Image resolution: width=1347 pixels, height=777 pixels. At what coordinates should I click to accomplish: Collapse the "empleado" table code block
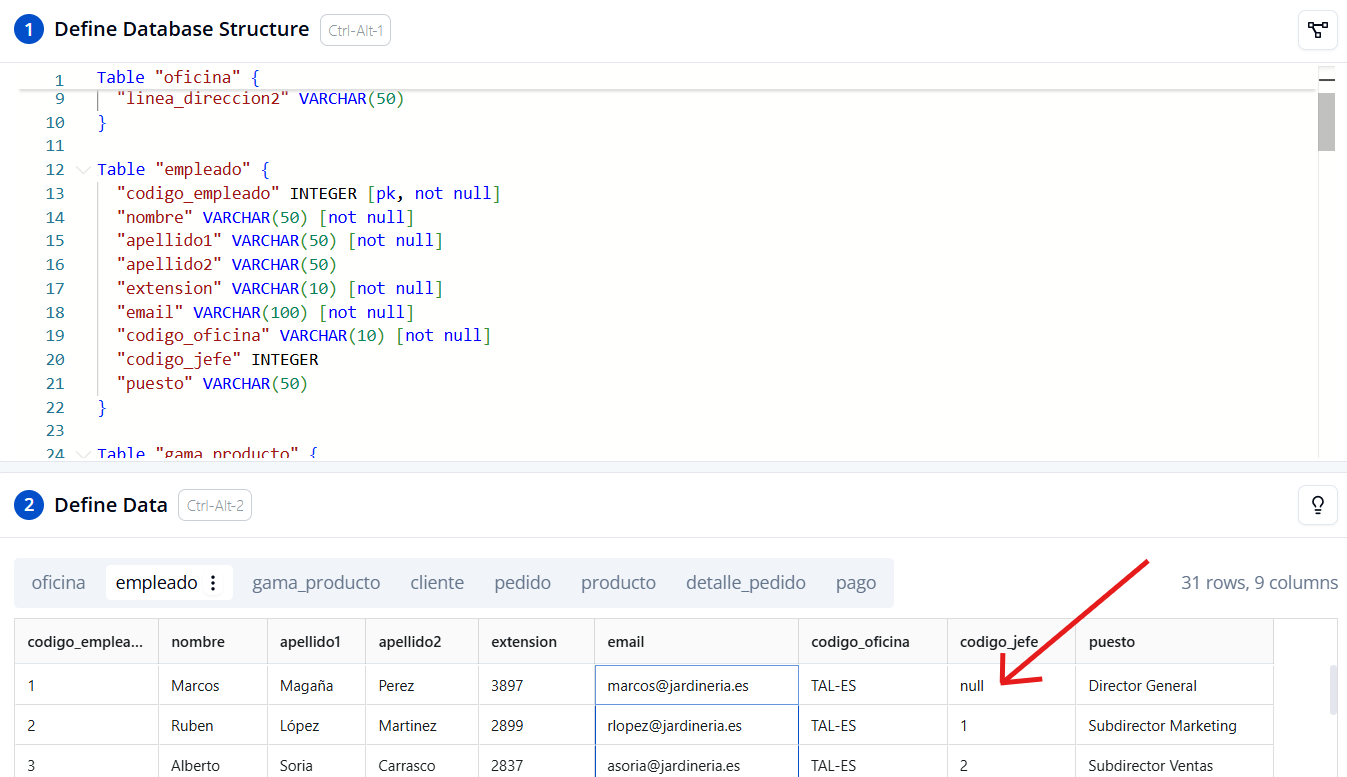coord(83,170)
